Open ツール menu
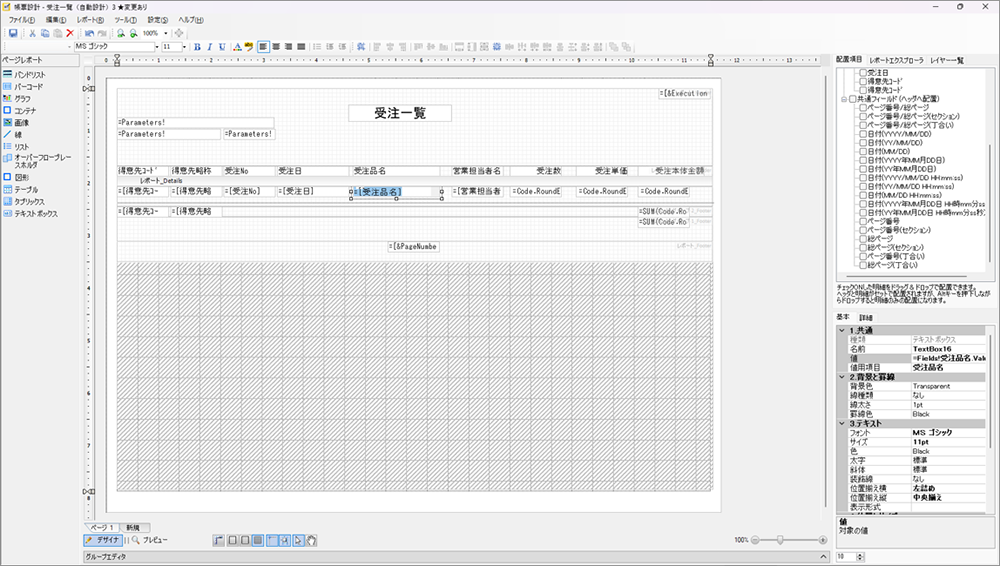Screen dimensions: 1000x566 125,20
